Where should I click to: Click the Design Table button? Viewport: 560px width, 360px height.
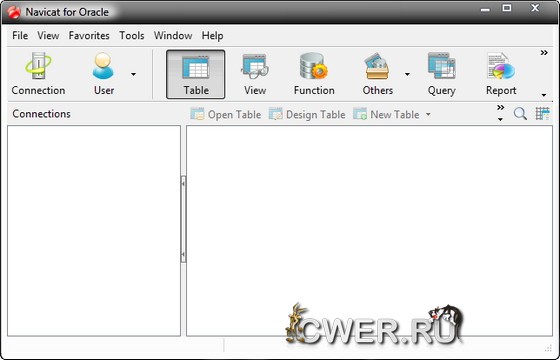[307, 114]
